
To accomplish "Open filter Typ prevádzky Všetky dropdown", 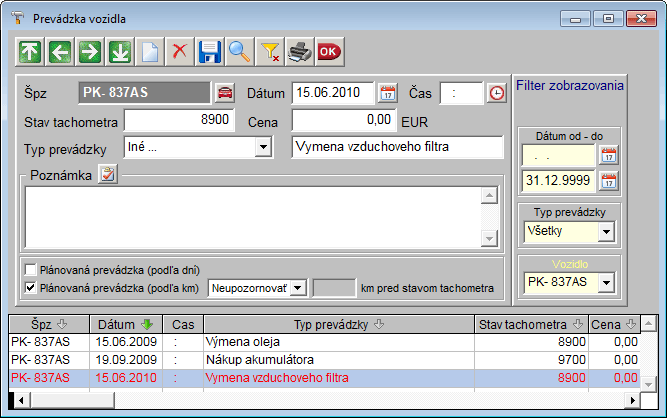I will point(606,232).
